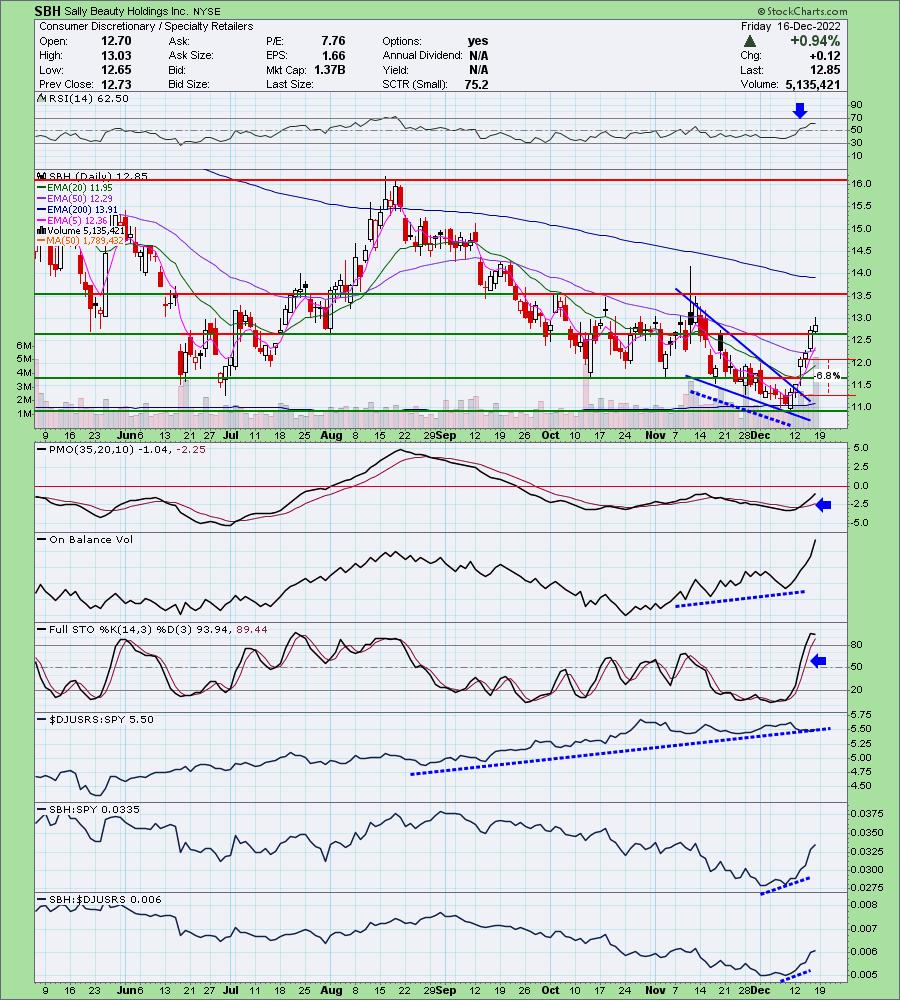
Task: Click the EMA(50) 12.29 legend entry
Action: 80,198
